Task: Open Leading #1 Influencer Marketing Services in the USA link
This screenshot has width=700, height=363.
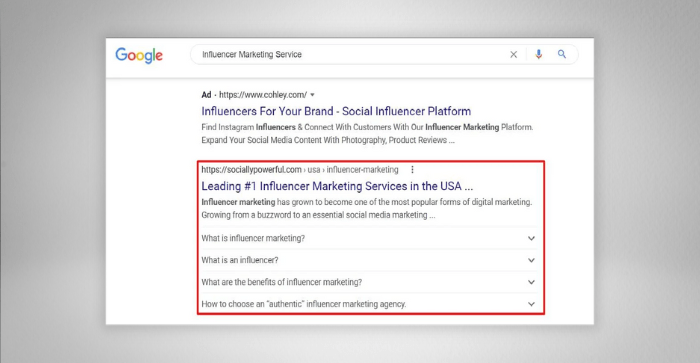Action: click(x=337, y=186)
